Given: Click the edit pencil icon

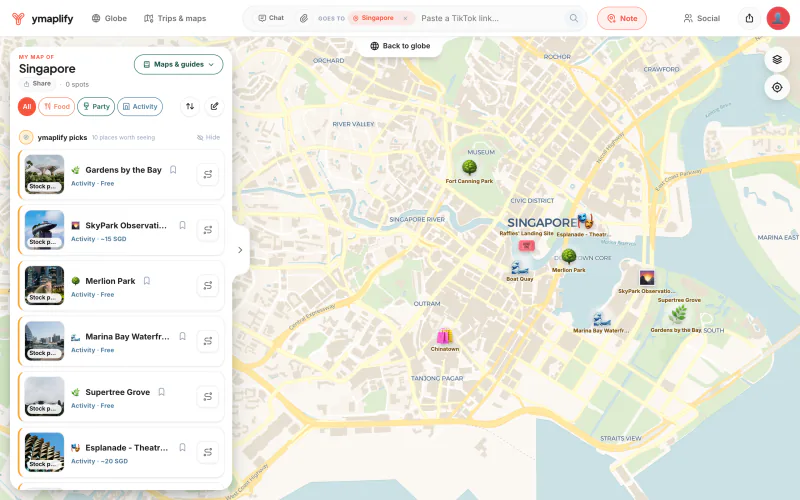Looking at the screenshot, I should tap(214, 106).
